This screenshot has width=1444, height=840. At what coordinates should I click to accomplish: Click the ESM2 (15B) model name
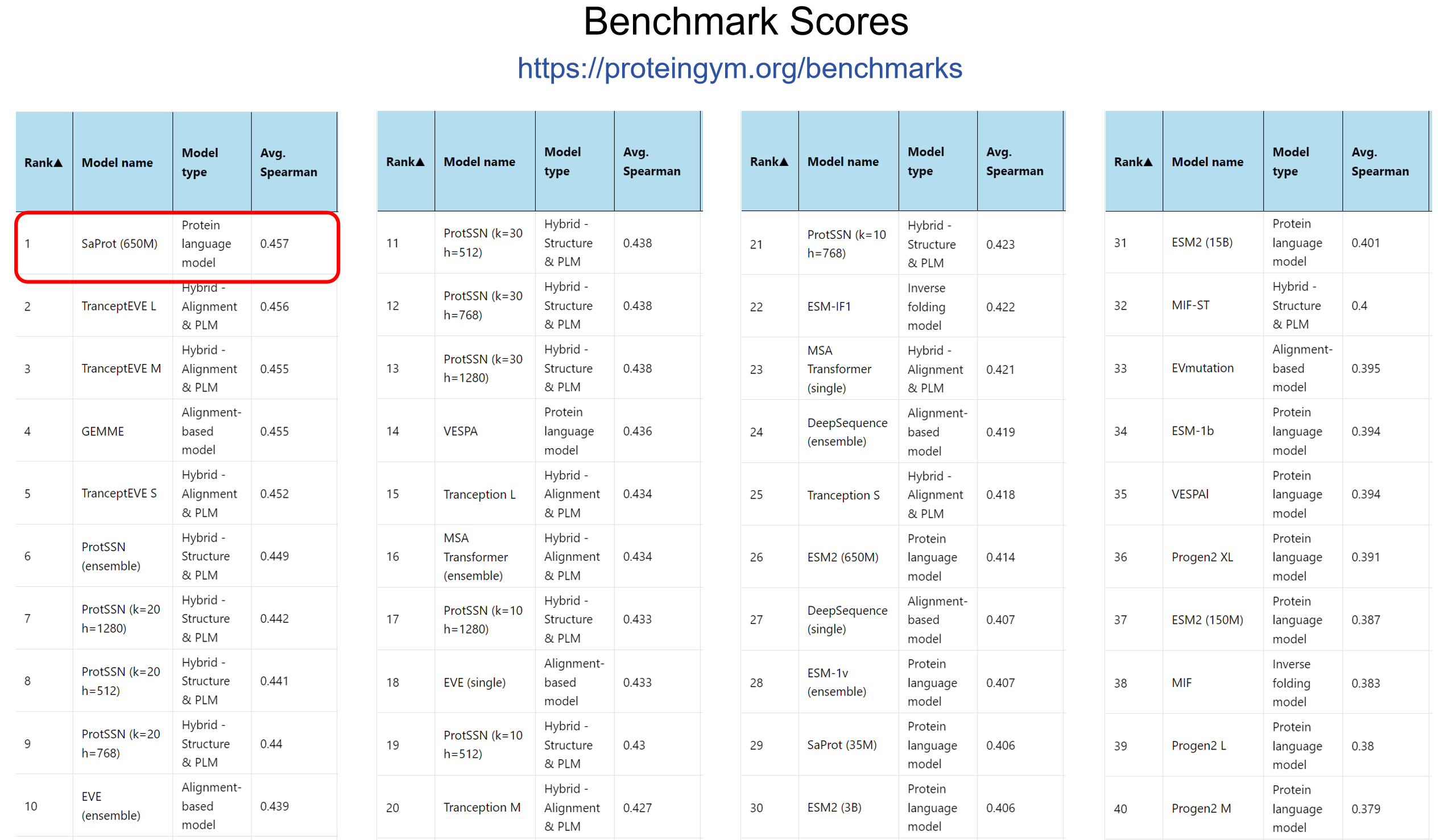pos(1202,243)
